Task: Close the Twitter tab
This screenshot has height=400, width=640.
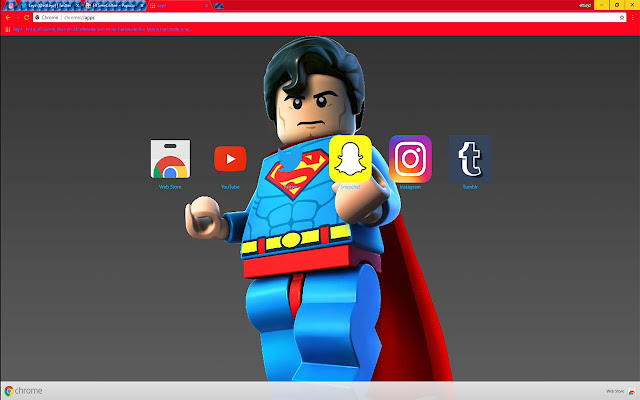Action: pyautogui.click(x=77, y=6)
